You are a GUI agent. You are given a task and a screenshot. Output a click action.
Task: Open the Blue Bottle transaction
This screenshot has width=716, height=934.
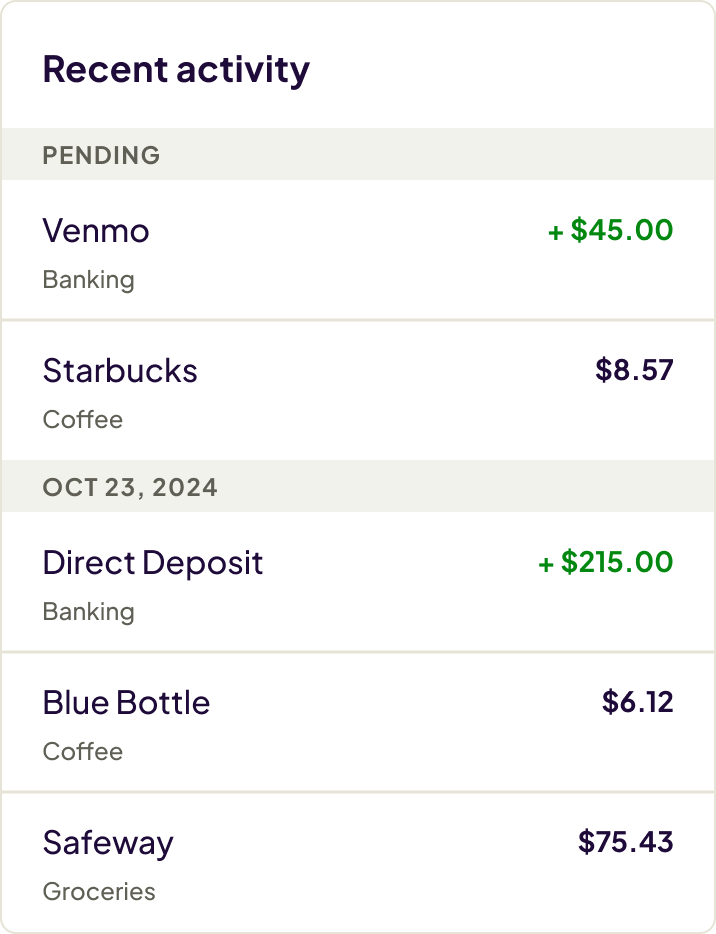(x=126, y=703)
